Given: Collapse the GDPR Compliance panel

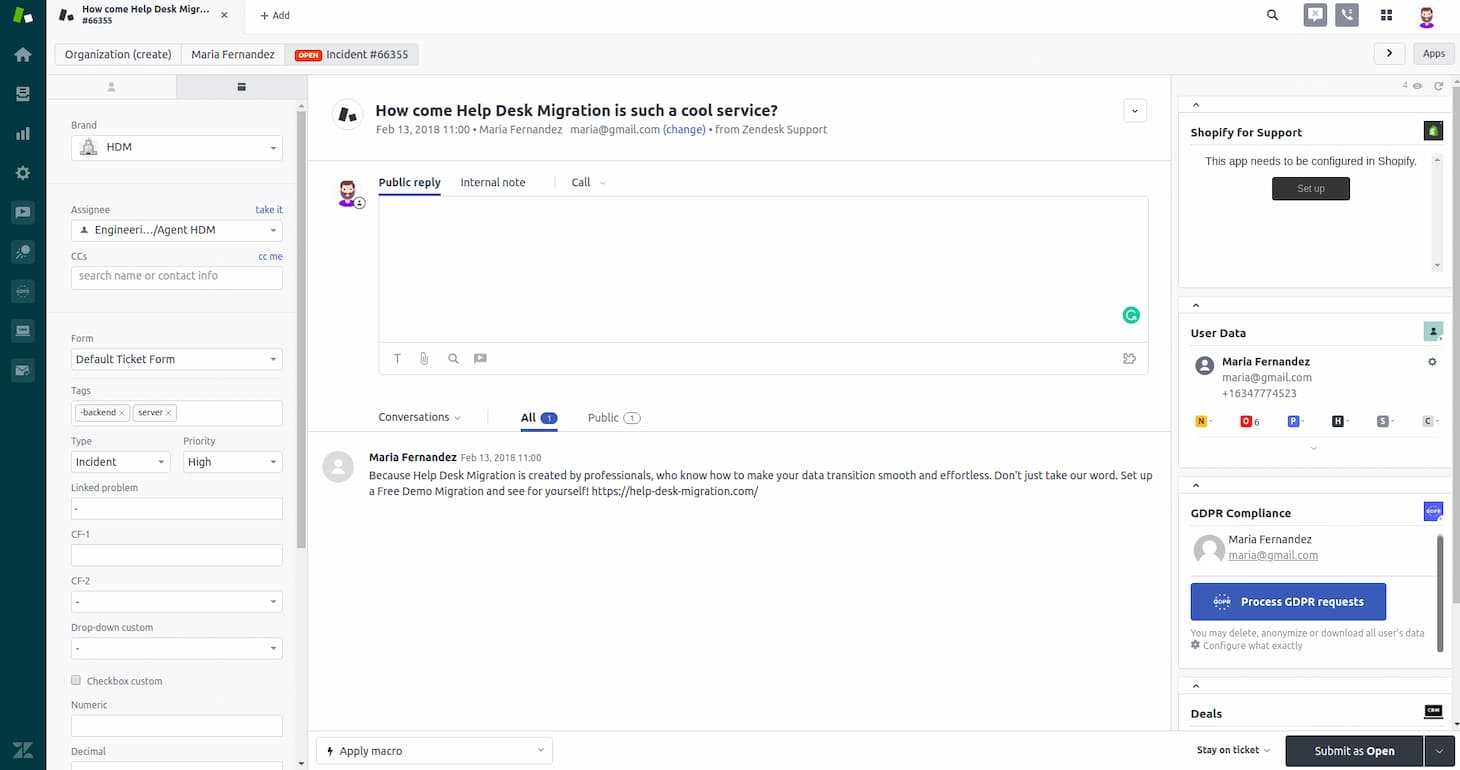Looking at the screenshot, I should coord(1196,485).
